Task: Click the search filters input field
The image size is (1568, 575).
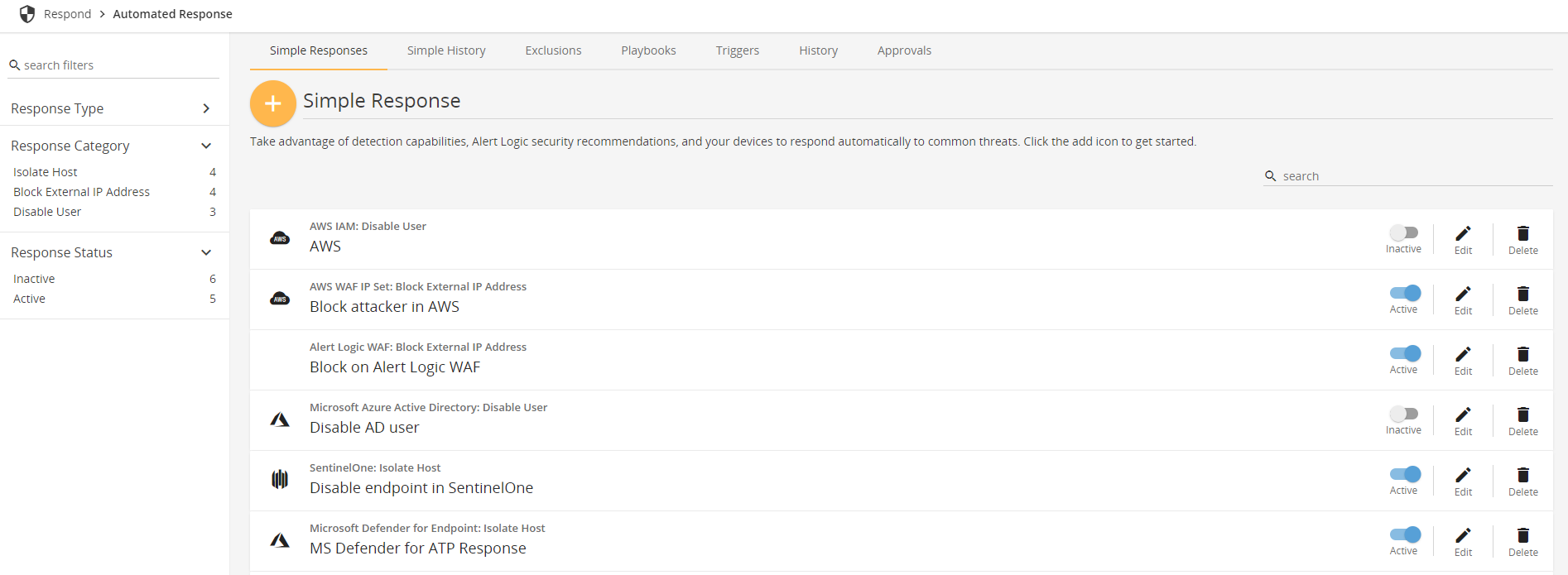Action: [x=116, y=65]
